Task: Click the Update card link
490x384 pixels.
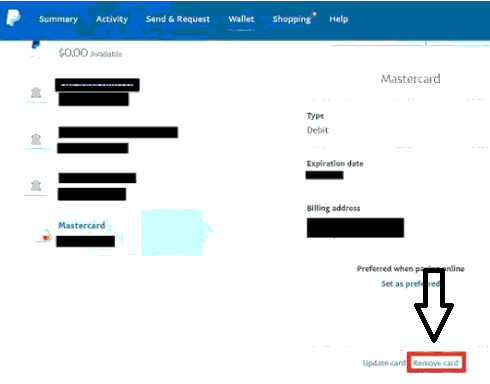Action: [384, 363]
